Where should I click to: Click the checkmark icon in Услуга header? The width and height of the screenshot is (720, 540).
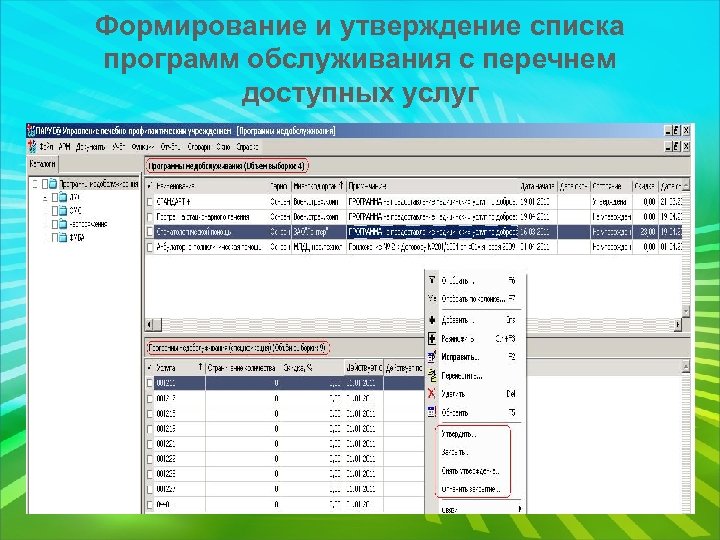point(150,367)
